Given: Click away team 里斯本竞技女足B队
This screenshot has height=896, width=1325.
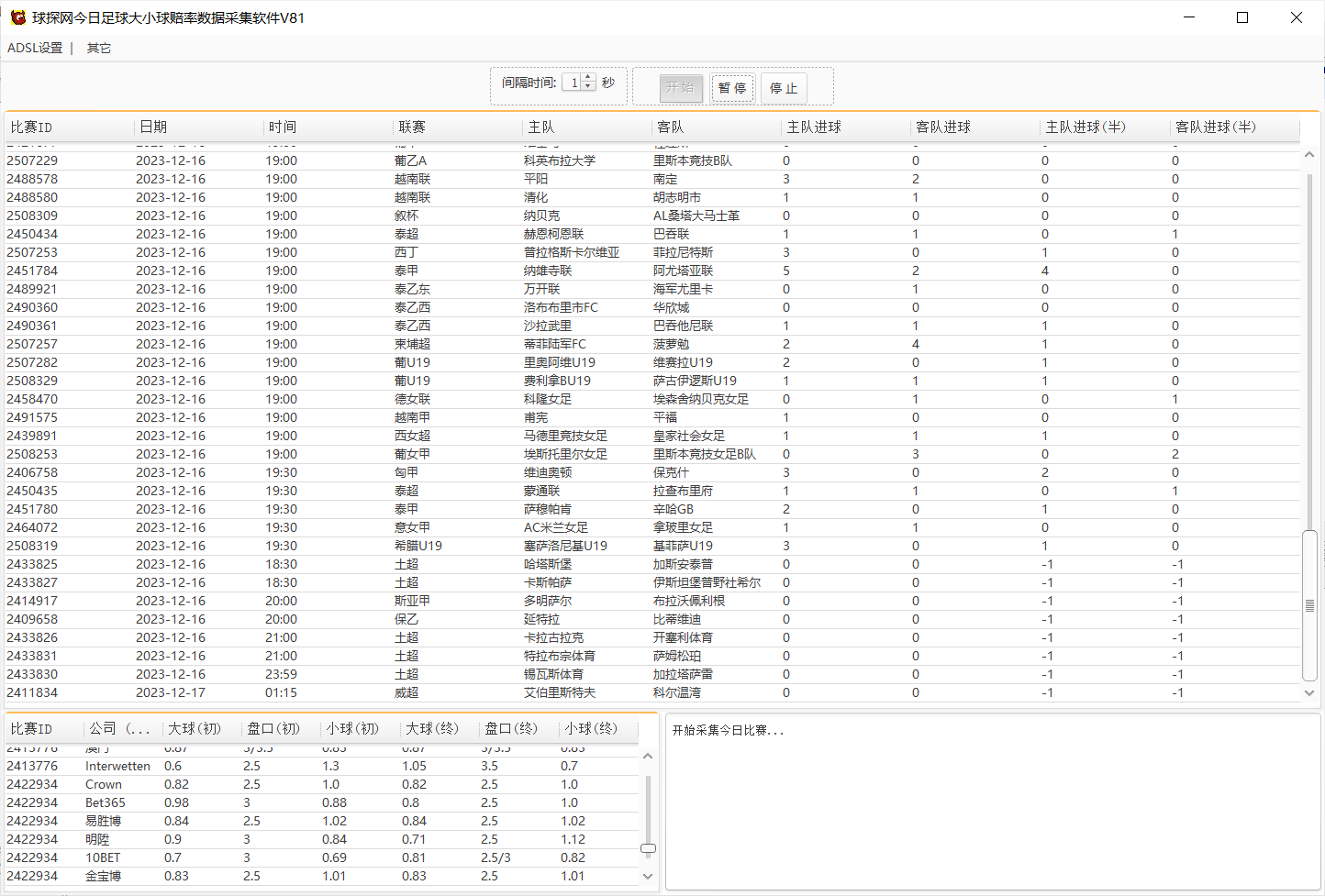Looking at the screenshot, I should coord(705,454).
